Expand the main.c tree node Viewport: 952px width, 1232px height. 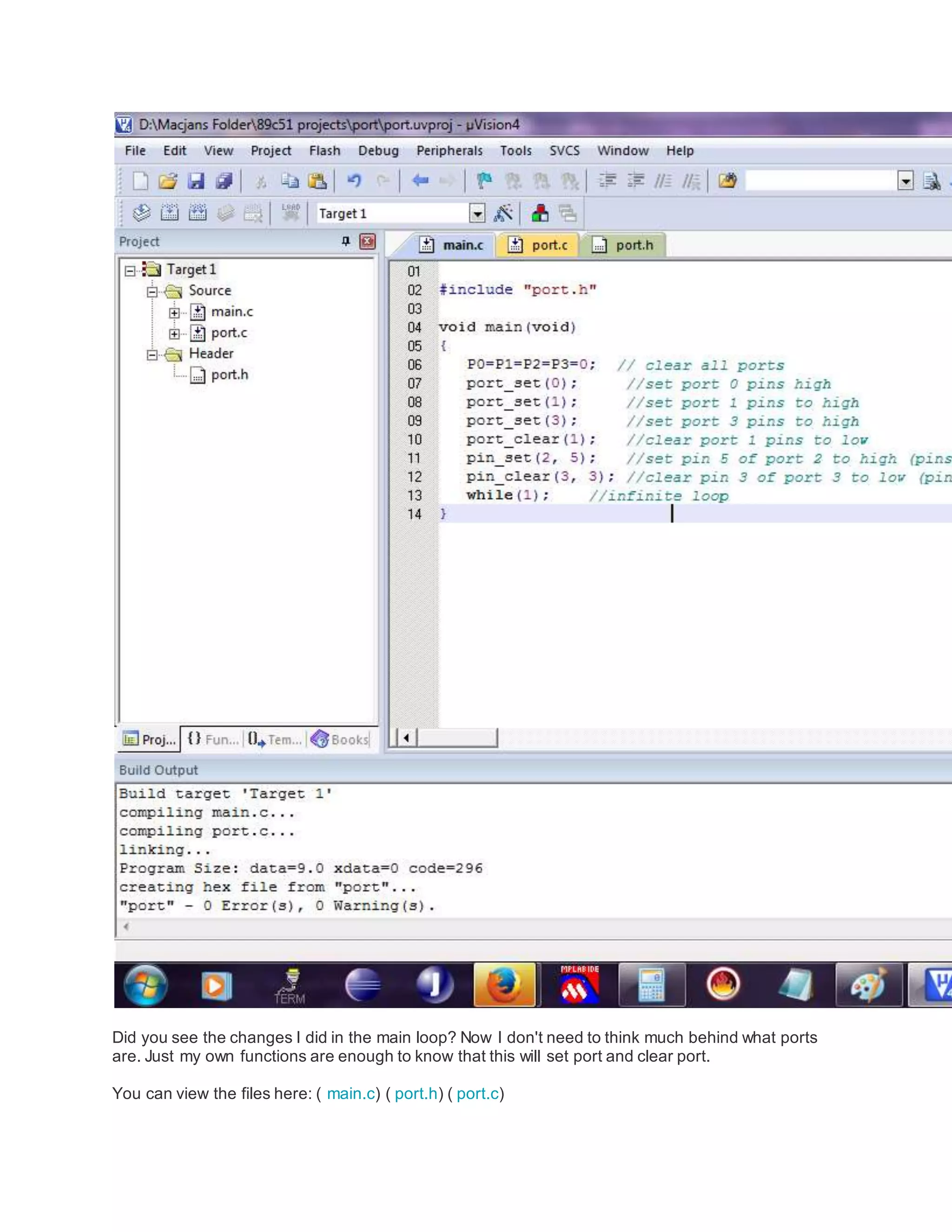tap(174, 312)
